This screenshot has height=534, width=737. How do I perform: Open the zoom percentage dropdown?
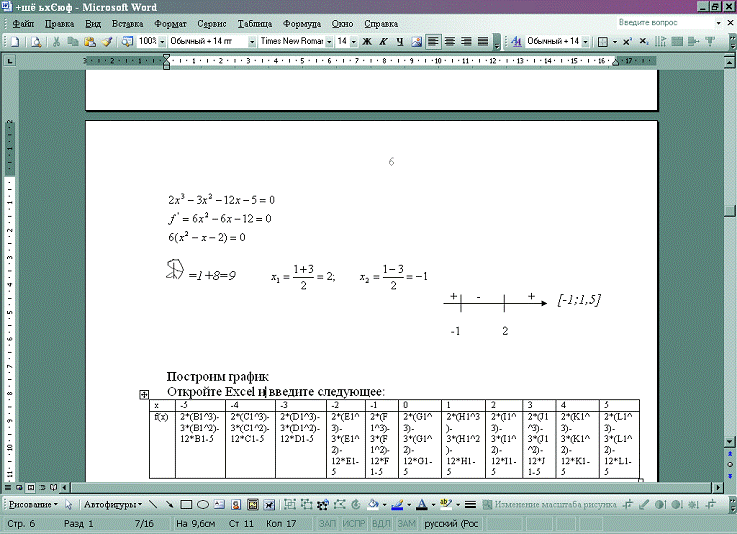(162, 42)
